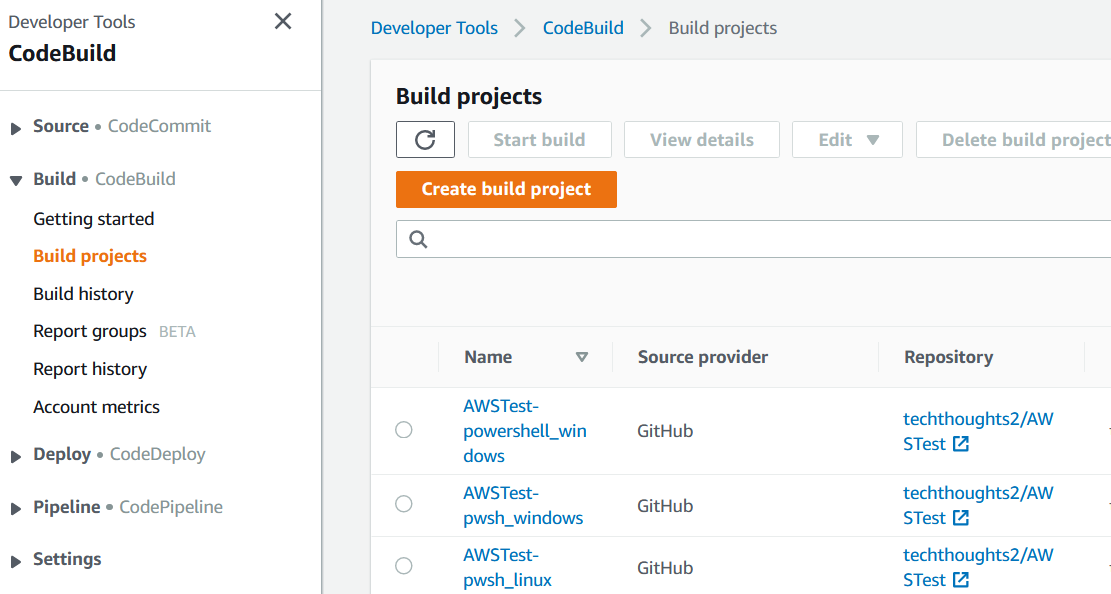Screen dimensions: 1111x594
Task: Open external link icon for AWSTest-powershell_windows repository
Action: [961, 444]
